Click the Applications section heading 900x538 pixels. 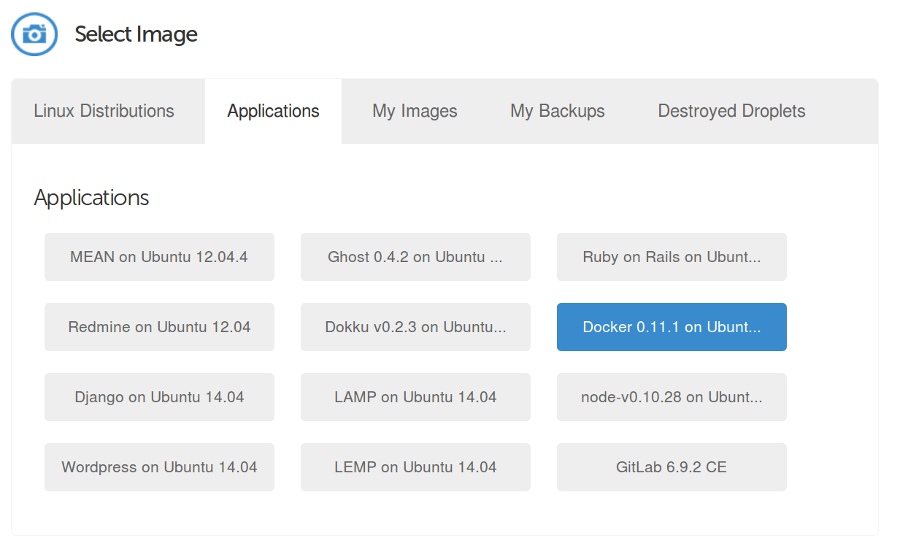coord(91,198)
